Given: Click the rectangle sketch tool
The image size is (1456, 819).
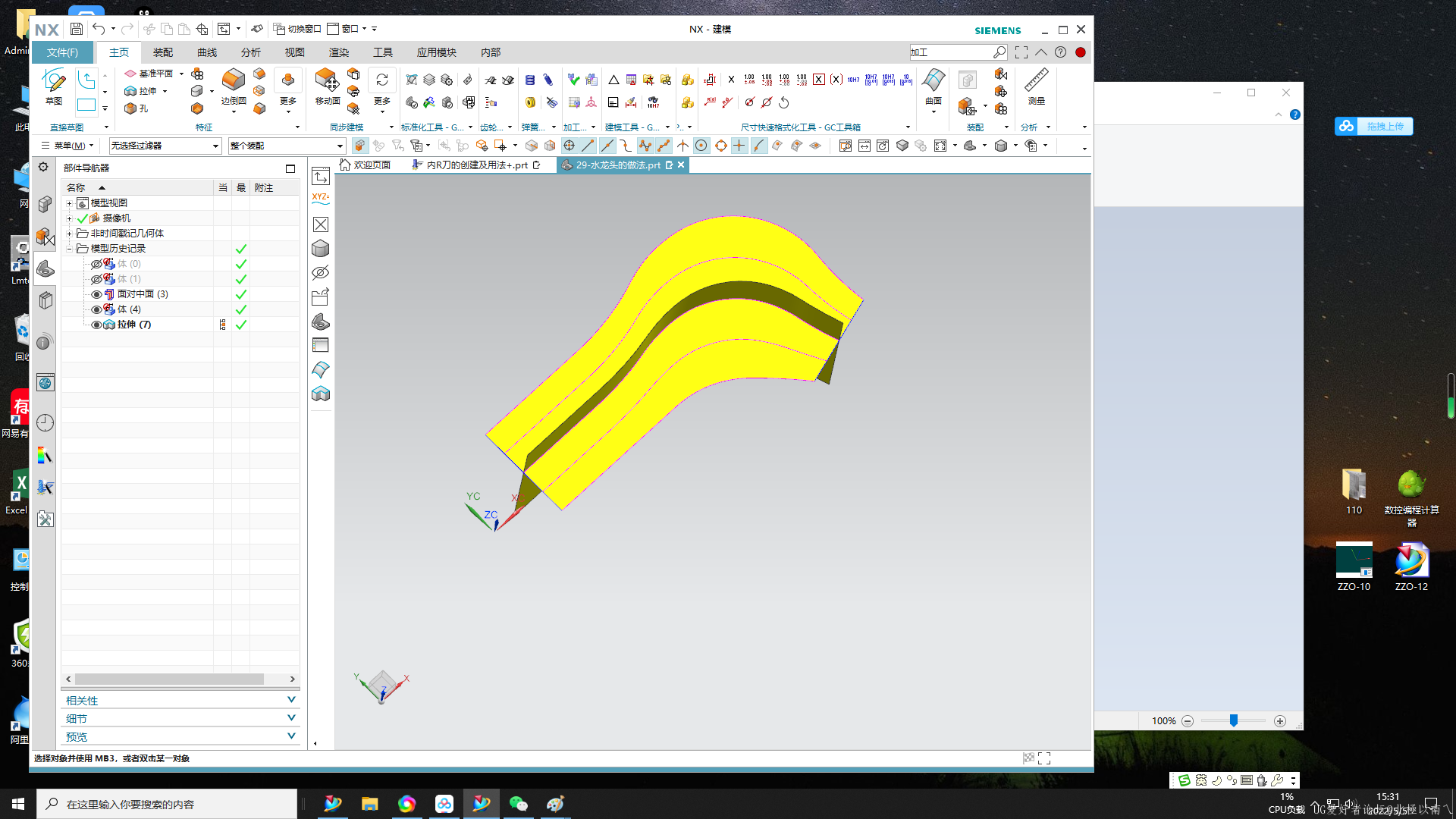Looking at the screenshot, I should pos(86,105).
